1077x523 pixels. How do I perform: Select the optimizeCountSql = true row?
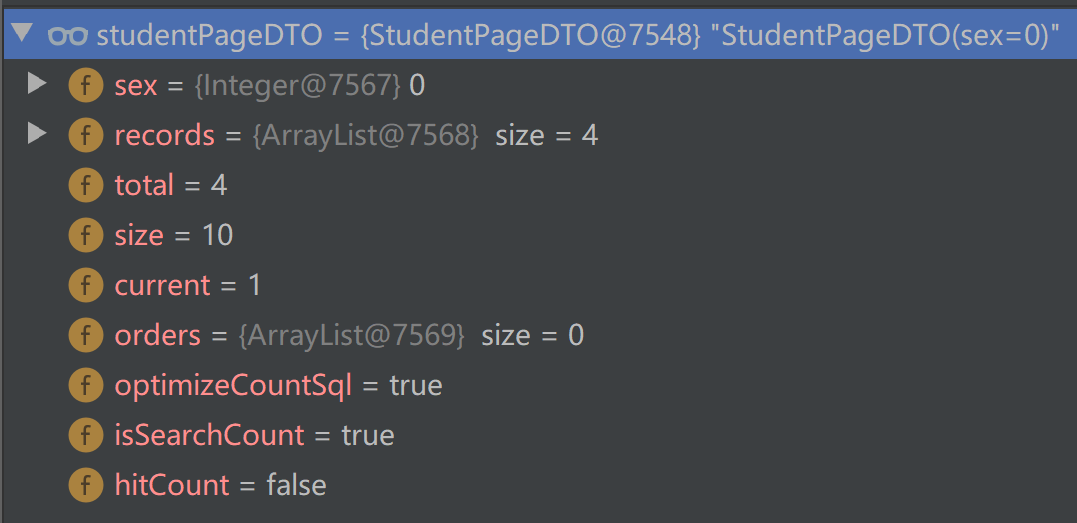coord(538,386)
